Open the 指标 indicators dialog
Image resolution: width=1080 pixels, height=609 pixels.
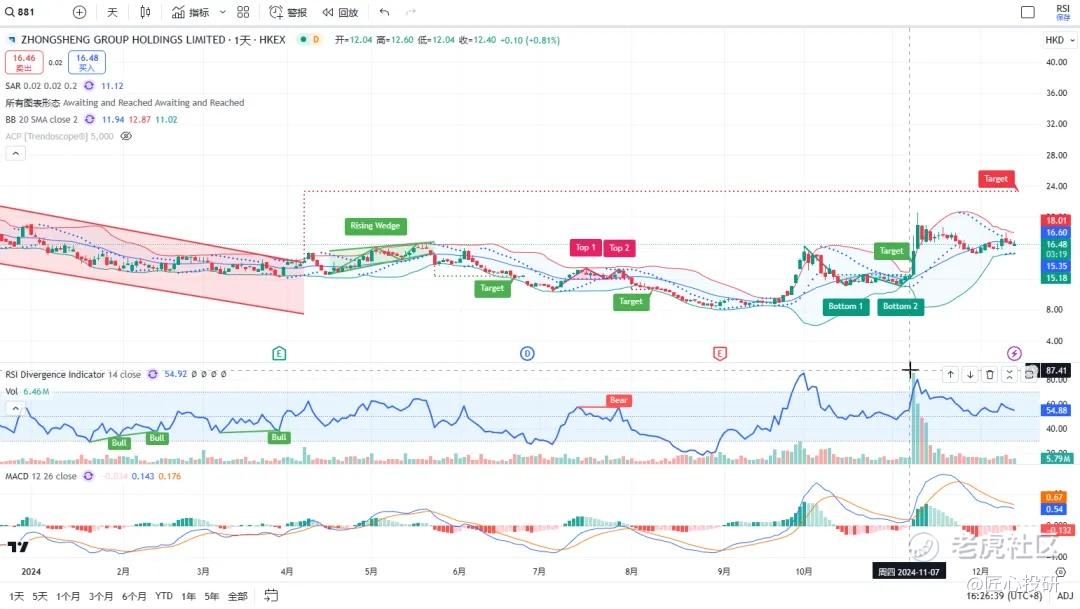(190, 12)
